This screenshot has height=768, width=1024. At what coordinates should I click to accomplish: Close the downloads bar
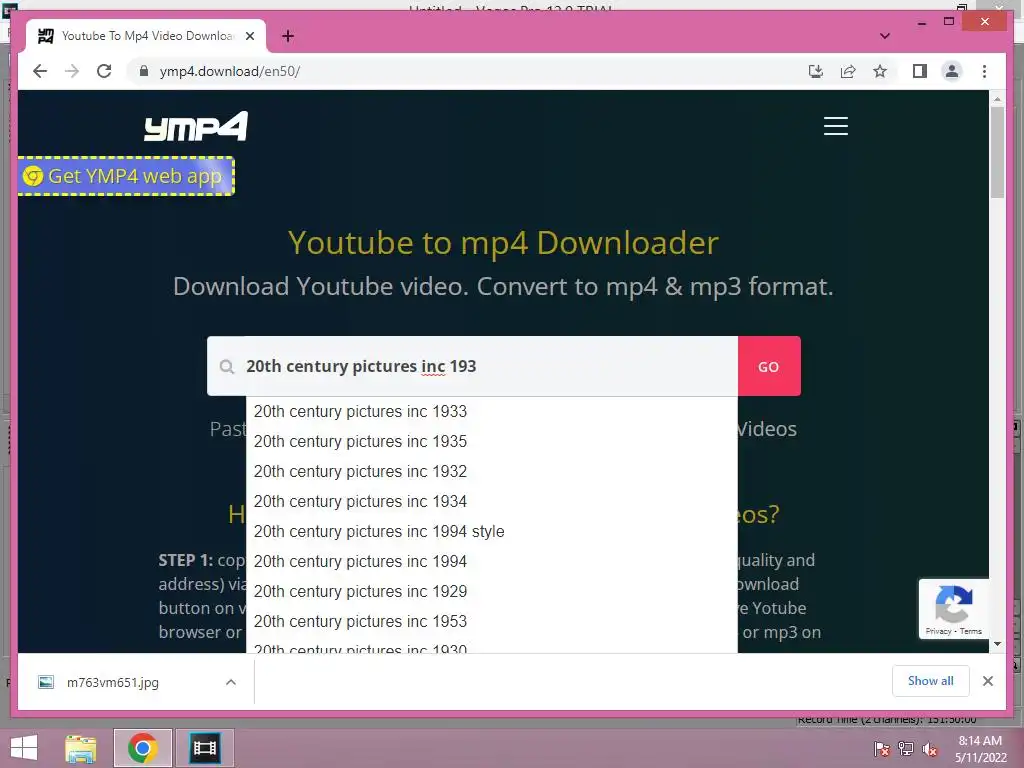[x=987, y=681]
